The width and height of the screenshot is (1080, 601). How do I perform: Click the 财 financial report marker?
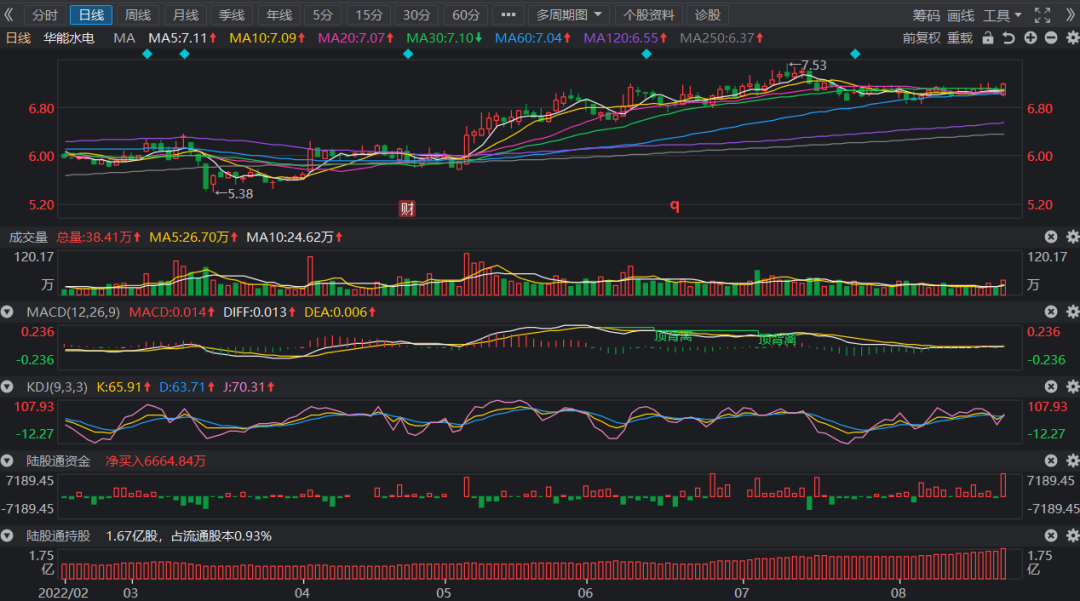click(x=407, y=208)
